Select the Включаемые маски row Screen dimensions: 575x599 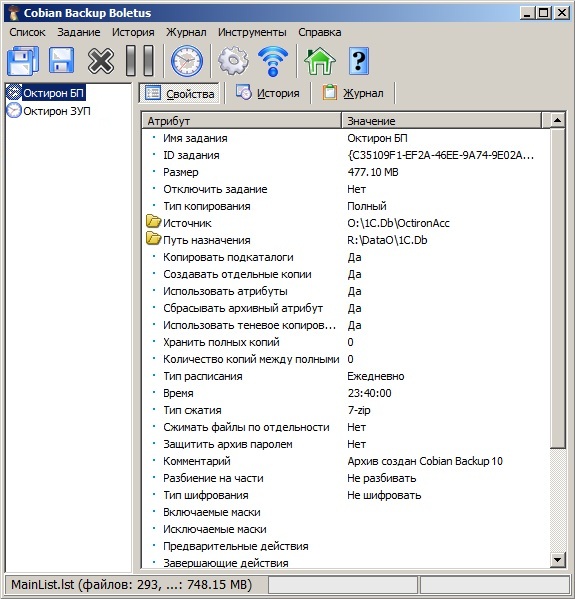click(346, 512)
